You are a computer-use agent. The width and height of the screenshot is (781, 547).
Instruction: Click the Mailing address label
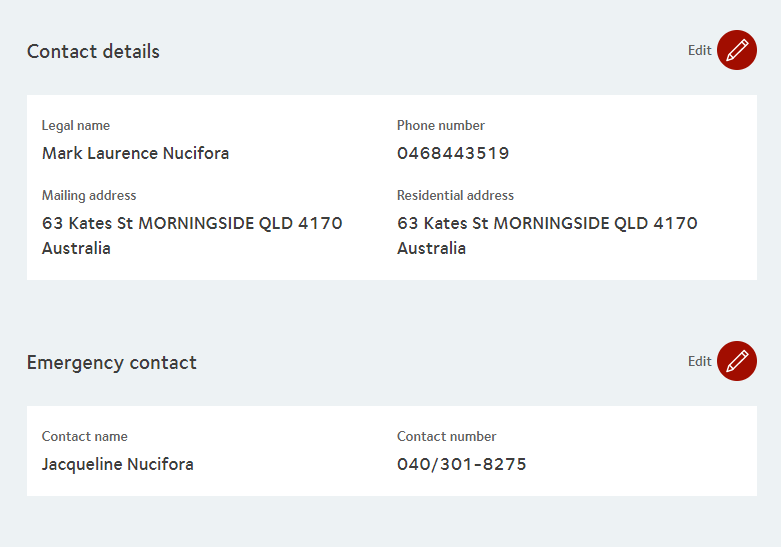pyautogui.click(x=89, y=196)
